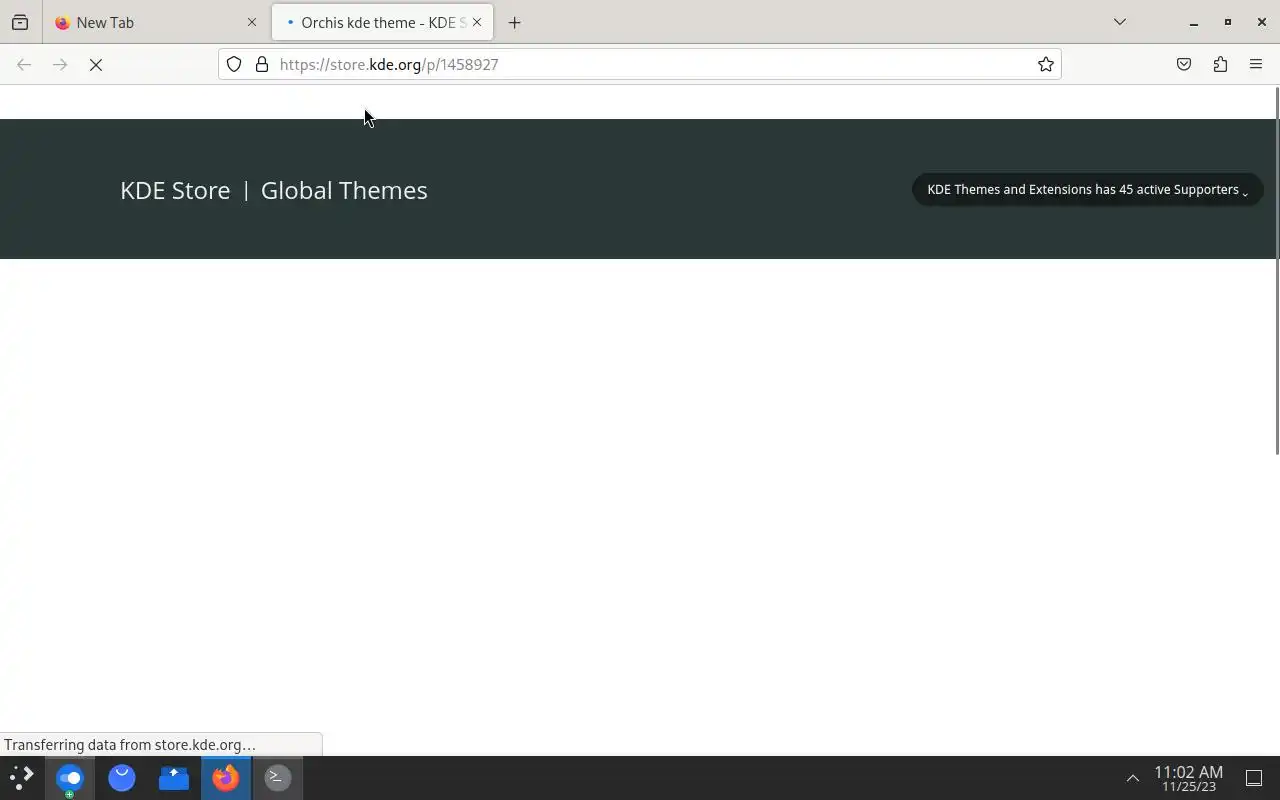
Task: Expand the list all tabs dropdown
Action: [x=1120, y=22]
